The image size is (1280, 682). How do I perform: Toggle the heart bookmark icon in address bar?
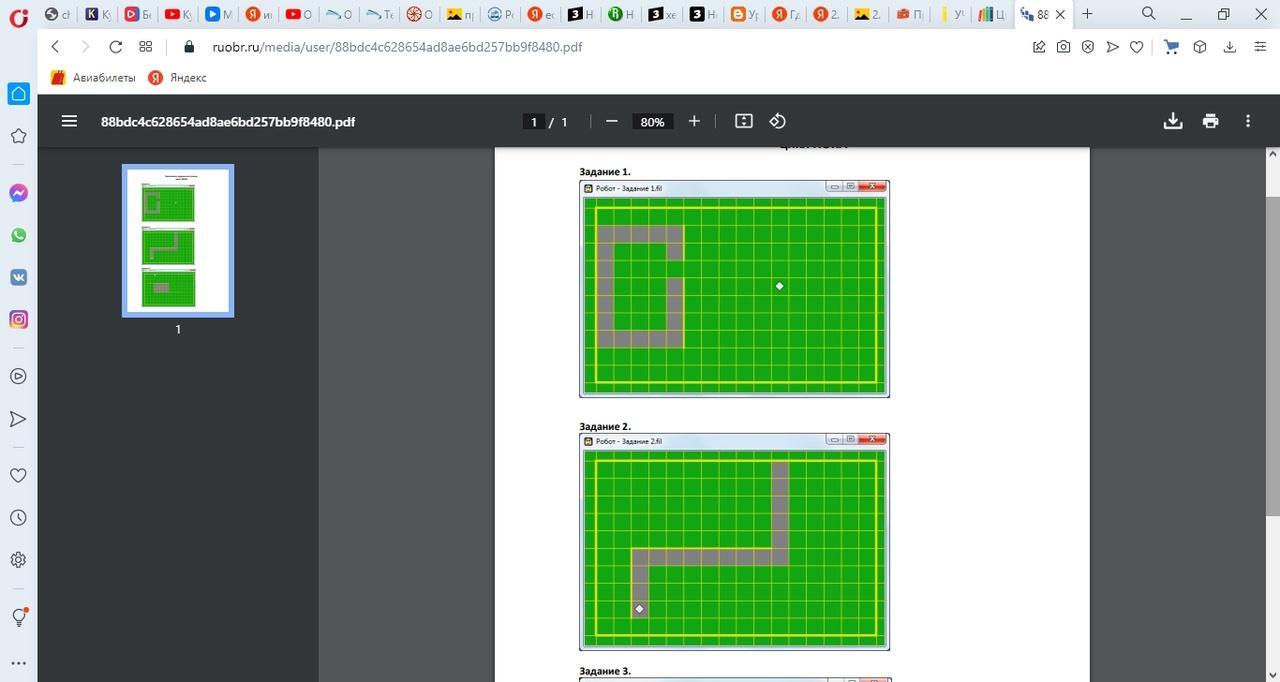click(x=1136, y=47)
